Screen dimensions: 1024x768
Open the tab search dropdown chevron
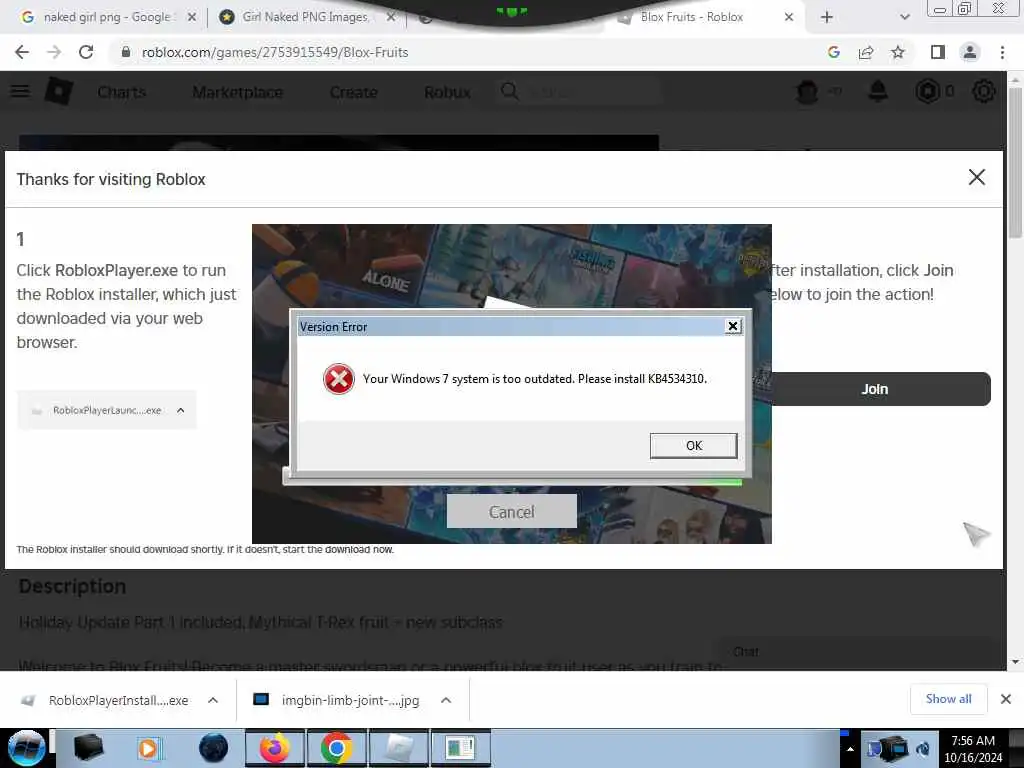(904, 17)
